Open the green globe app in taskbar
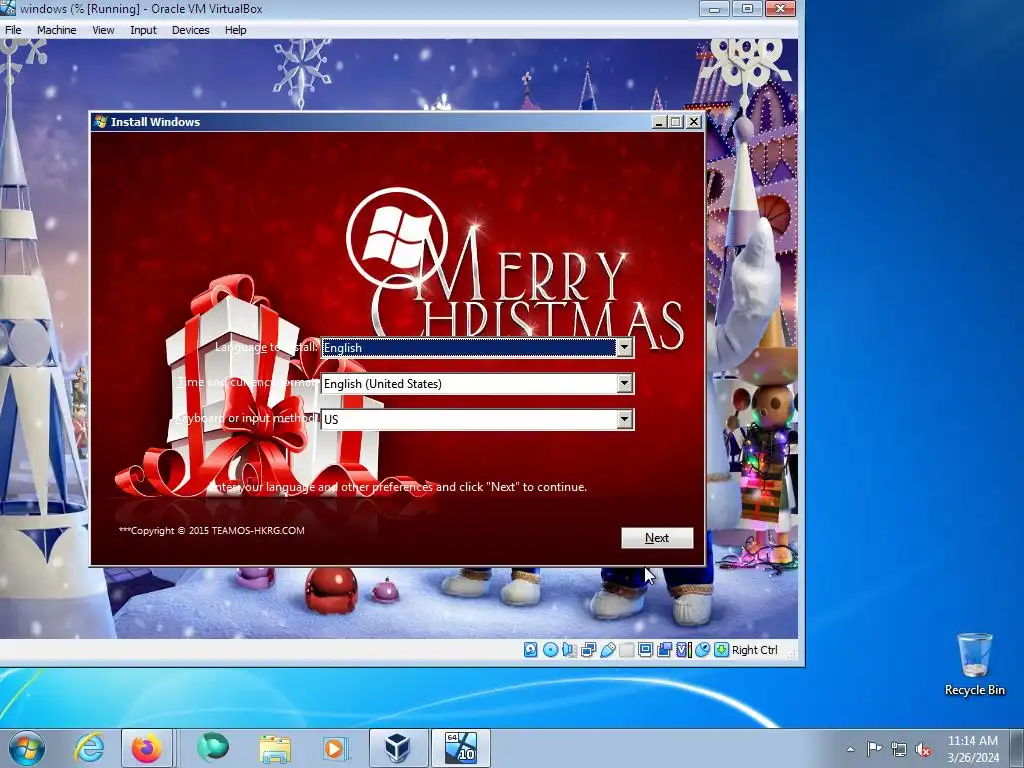Image resolution: width=1024 pixels, height=768 pixels. point(213,747)
